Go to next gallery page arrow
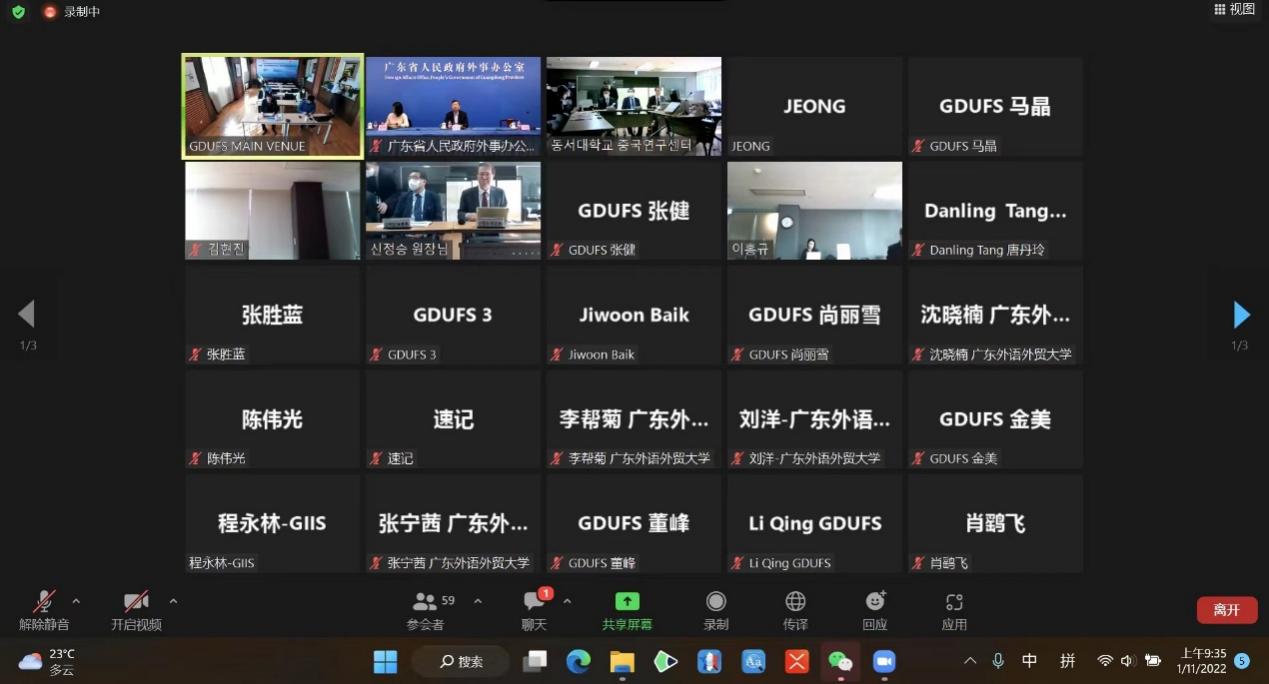Image resolution: width=1269 pixels, height=684 pixels. coord(1241,315)
